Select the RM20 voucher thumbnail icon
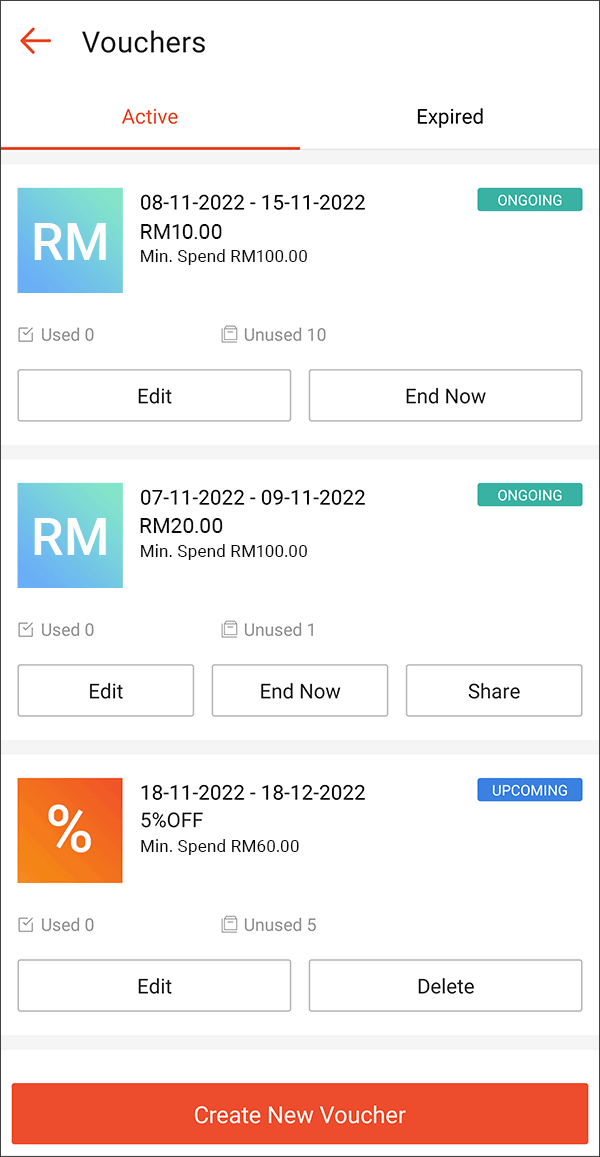600x1157 pixels. click(x=70, y=535)
